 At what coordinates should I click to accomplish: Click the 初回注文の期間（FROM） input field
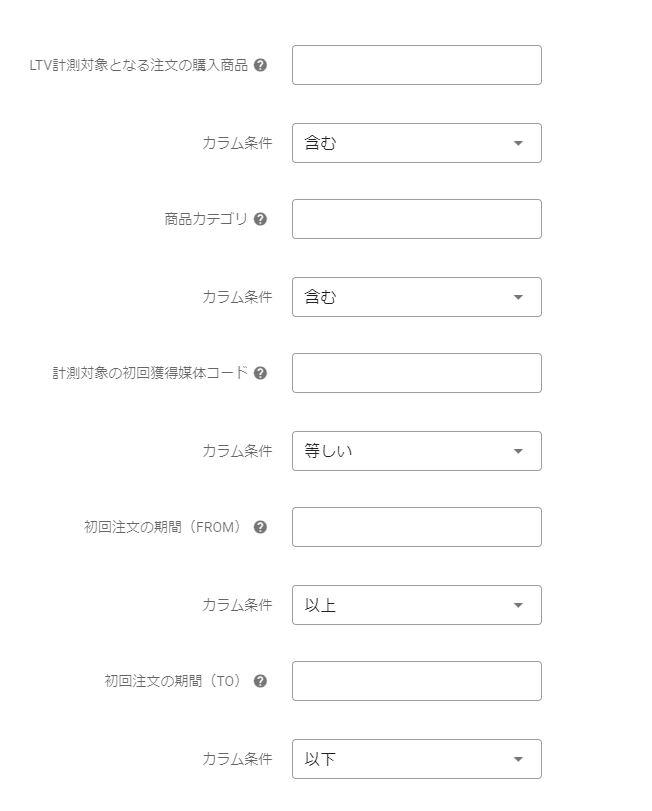[416, 527]
